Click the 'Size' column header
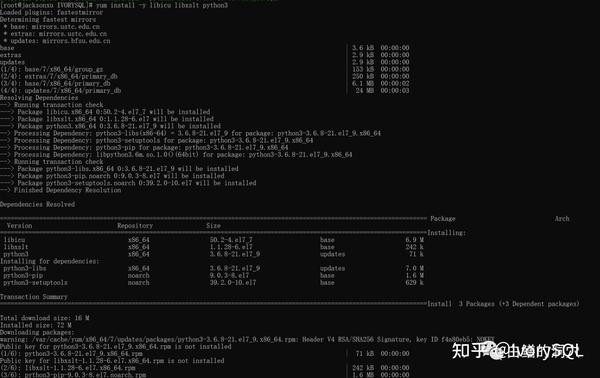The image size is (600, 378). pos(214,226)
